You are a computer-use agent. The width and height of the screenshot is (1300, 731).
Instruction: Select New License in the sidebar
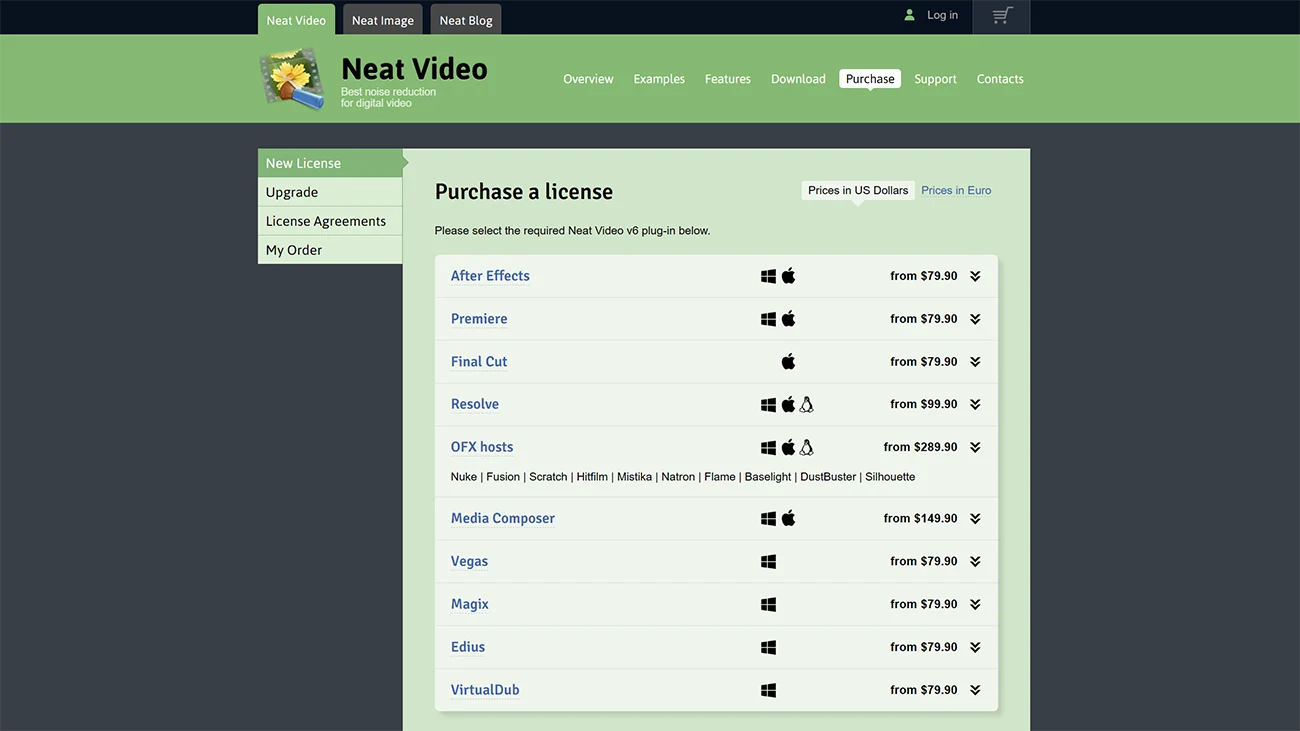point(330,163)
